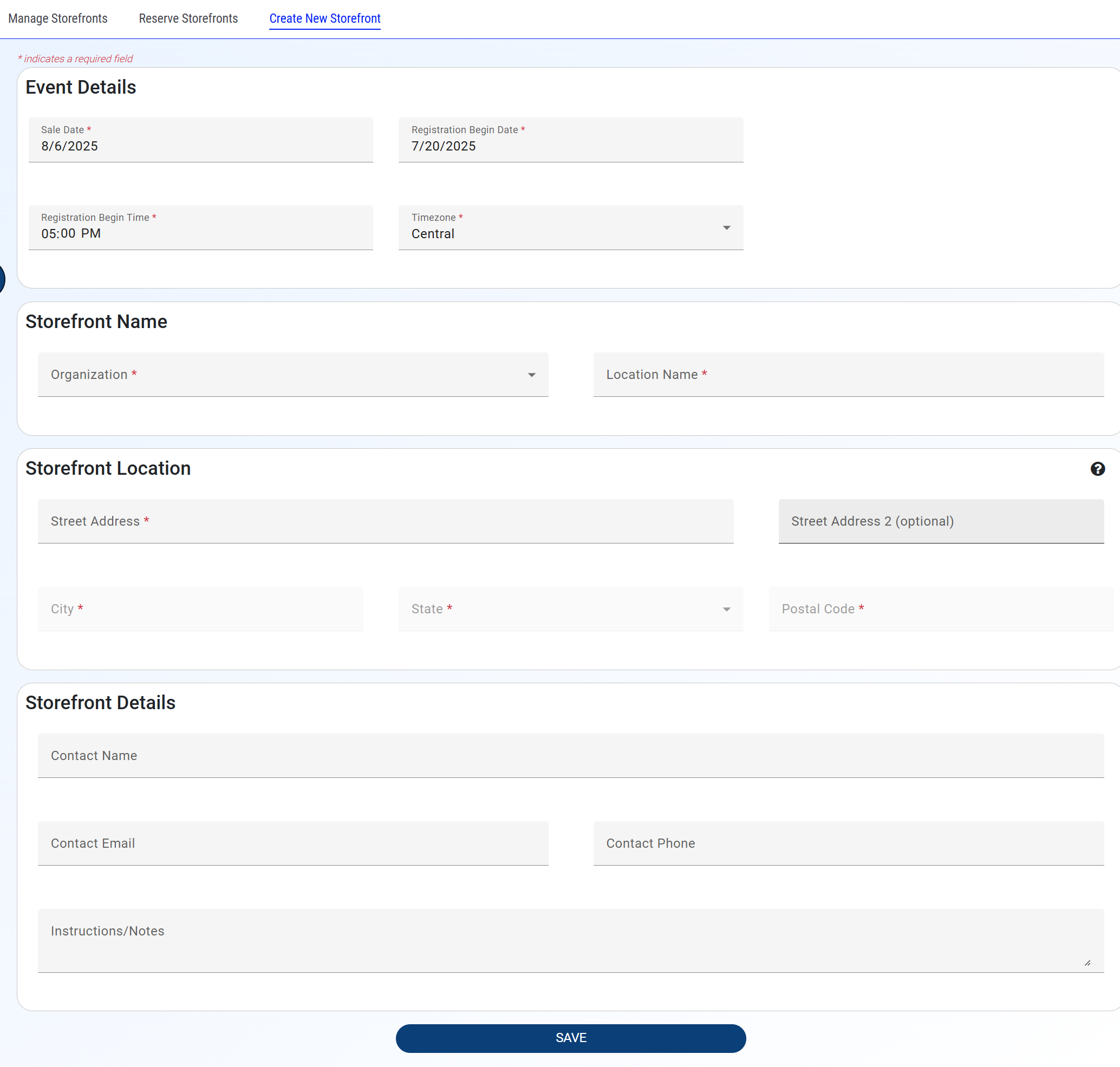Click the dark blue circle at left edge

2,279
